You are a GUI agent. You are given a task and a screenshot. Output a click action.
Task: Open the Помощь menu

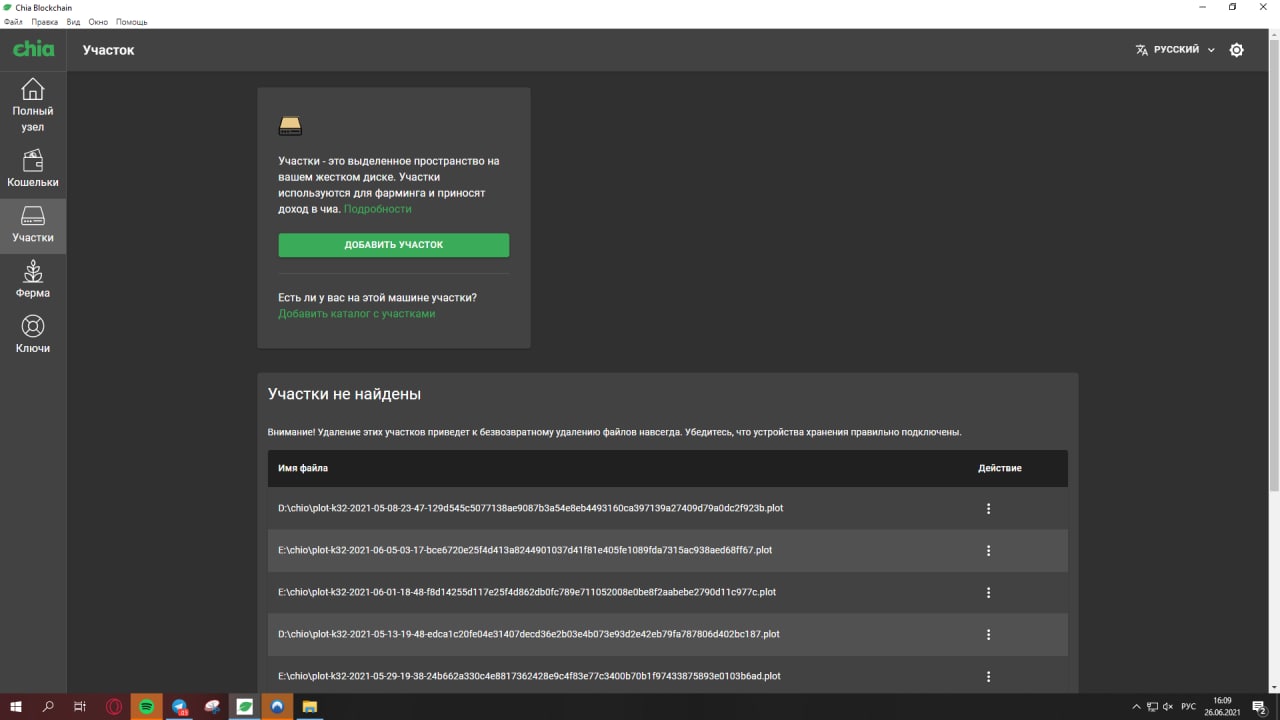coord(132,22)
